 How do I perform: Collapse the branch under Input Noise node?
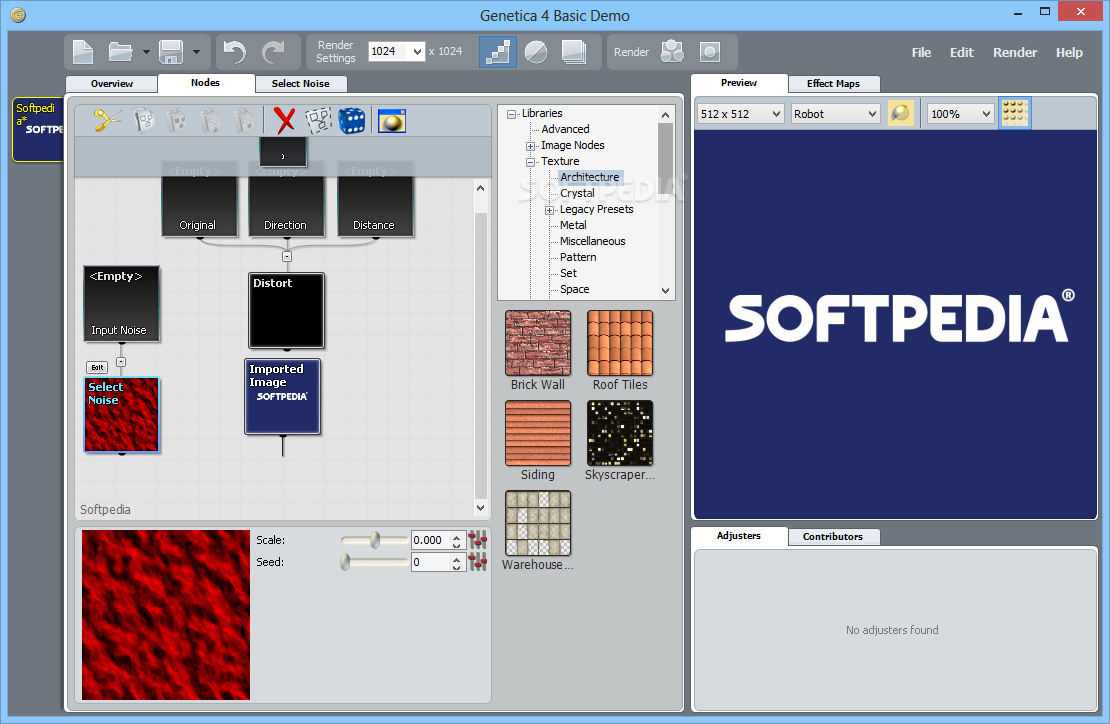121,362
